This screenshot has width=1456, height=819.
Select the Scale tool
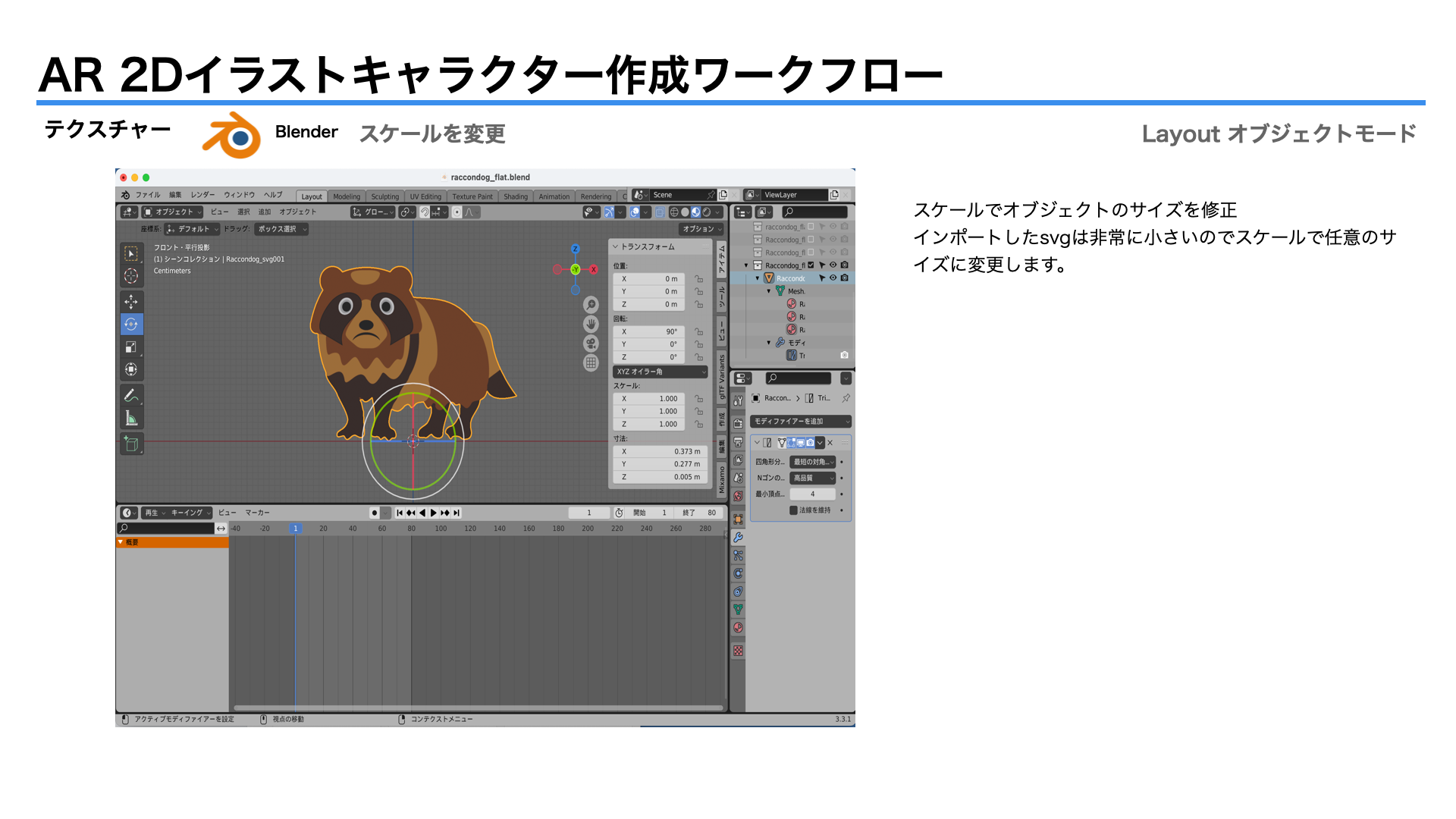(x=131, y=347)
